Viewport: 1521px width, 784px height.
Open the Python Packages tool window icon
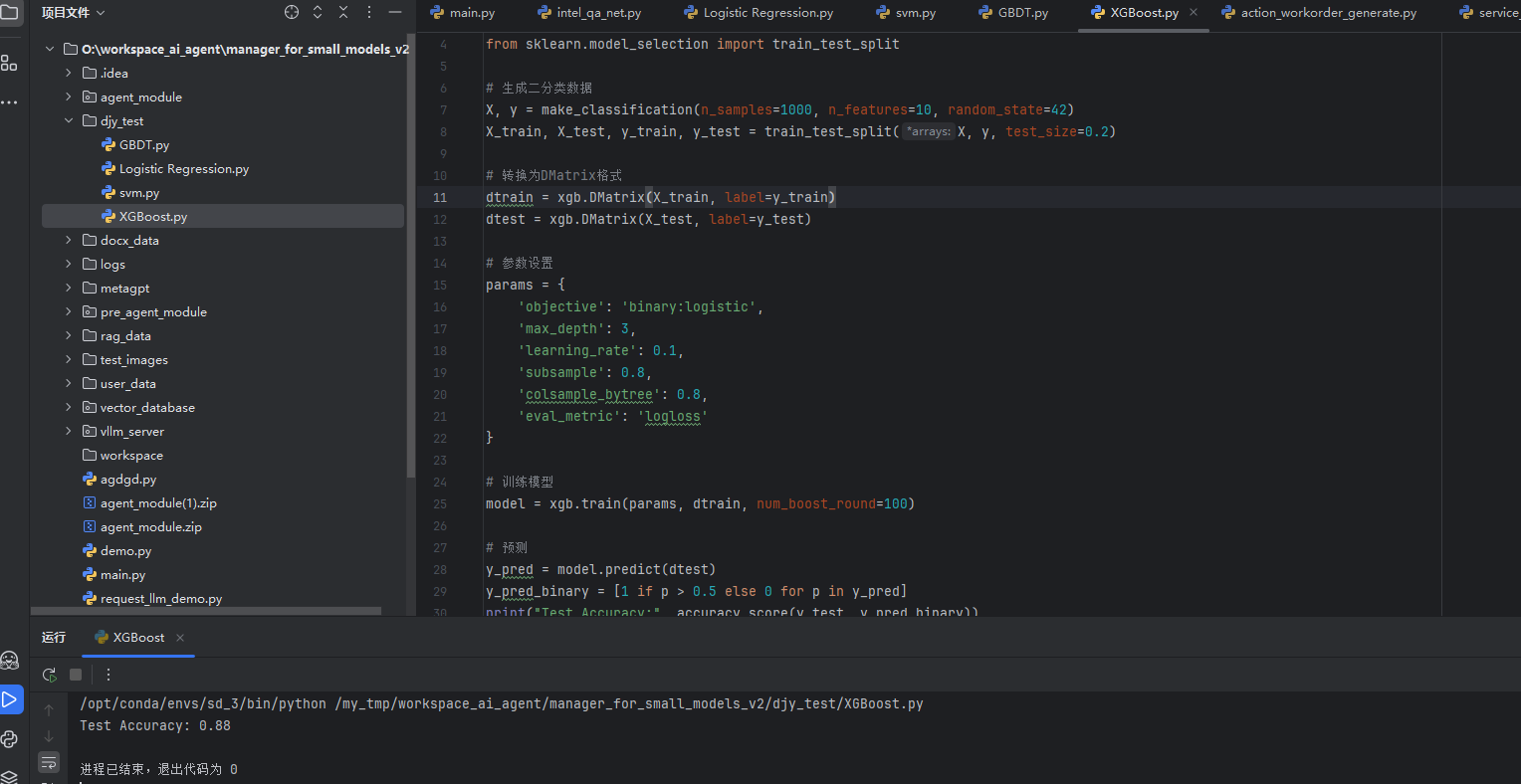click(12, 739)
